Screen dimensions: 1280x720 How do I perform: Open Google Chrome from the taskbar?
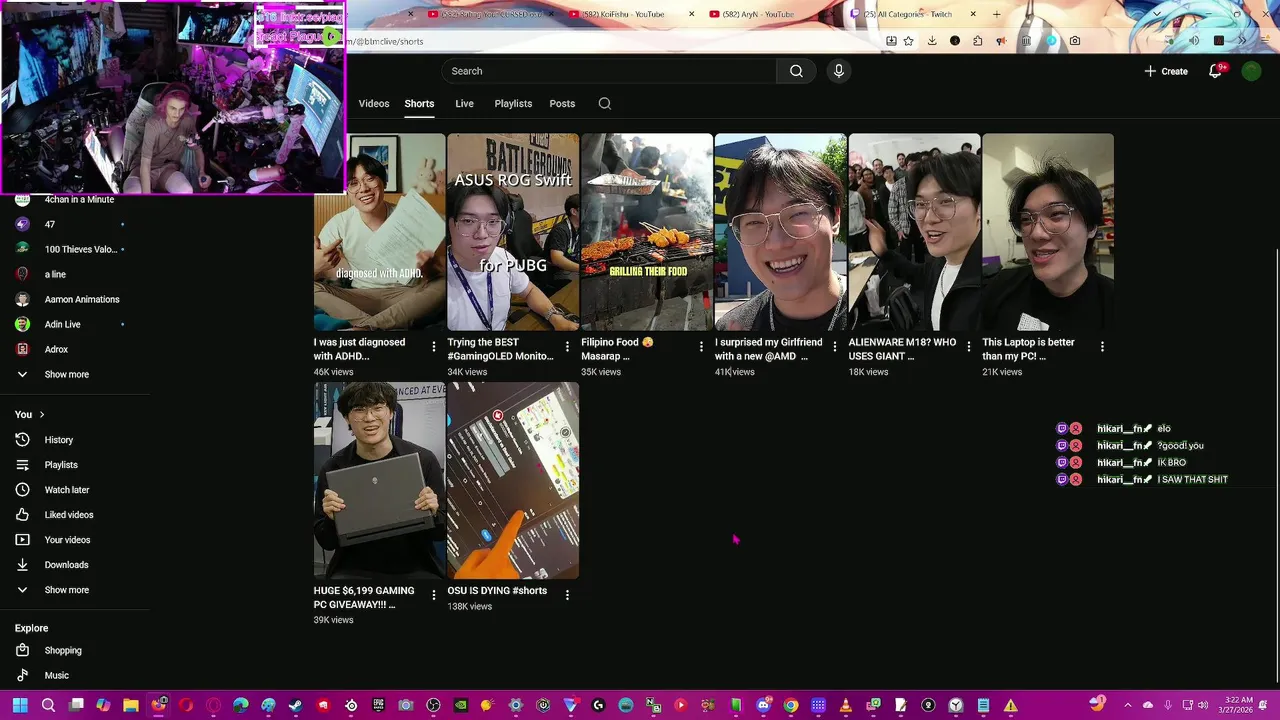(791, 706)
